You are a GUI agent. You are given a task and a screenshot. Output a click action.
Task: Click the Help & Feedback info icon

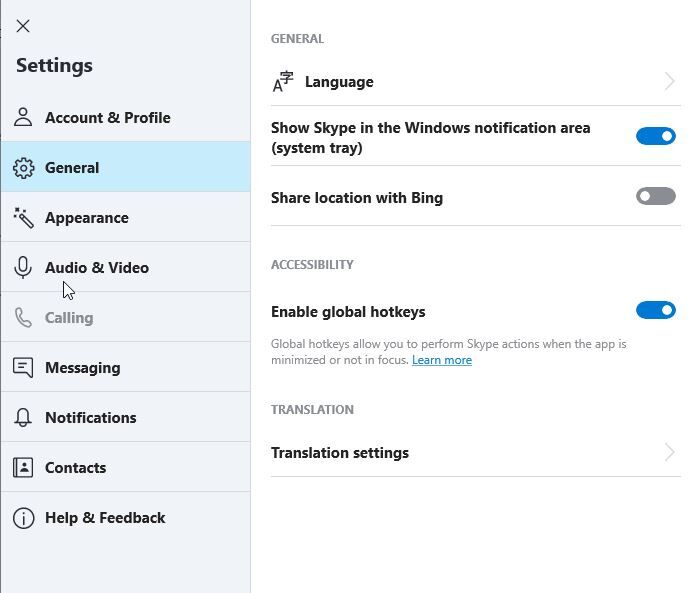(x=23, y=518)
